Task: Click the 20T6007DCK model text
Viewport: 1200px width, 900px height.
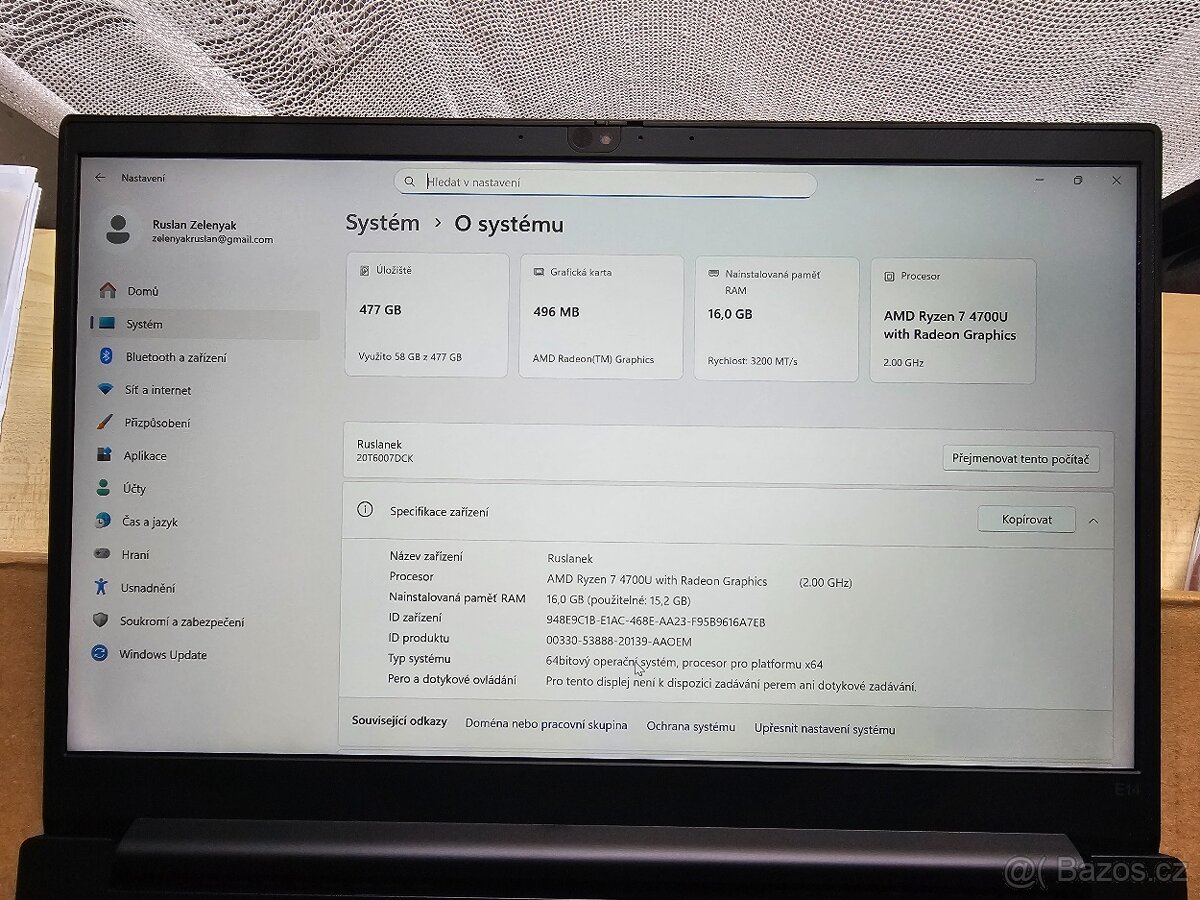Action: pos(384,458)
